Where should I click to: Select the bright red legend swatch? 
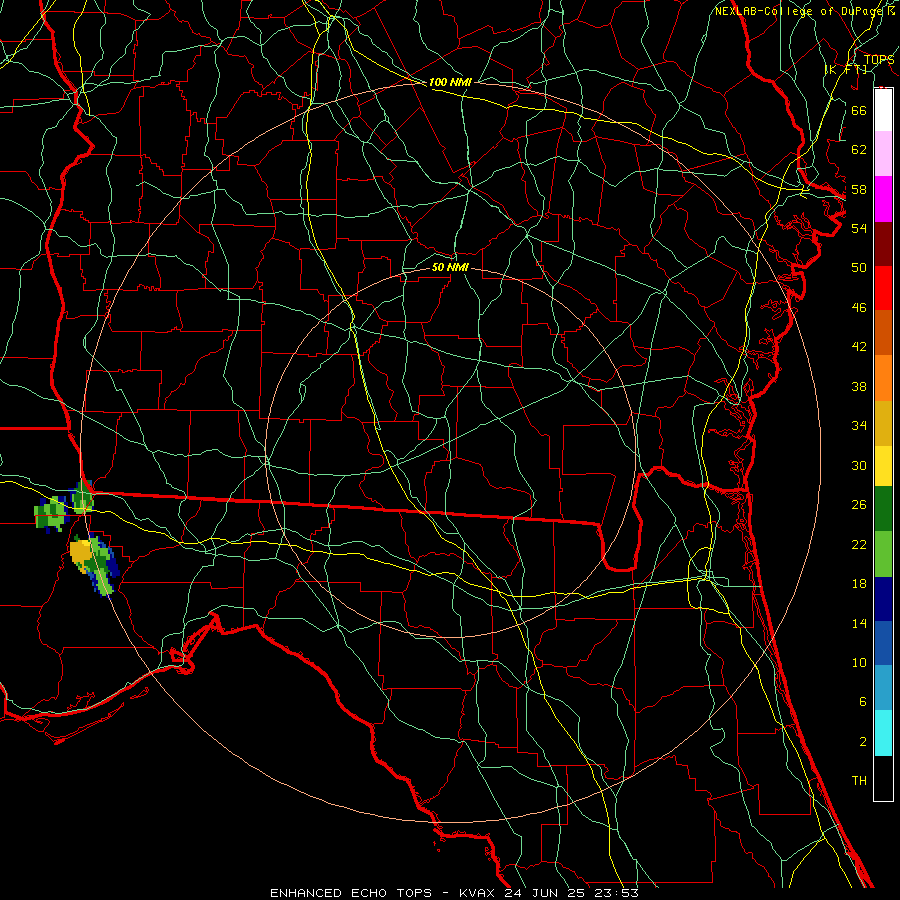coord(883,288)
